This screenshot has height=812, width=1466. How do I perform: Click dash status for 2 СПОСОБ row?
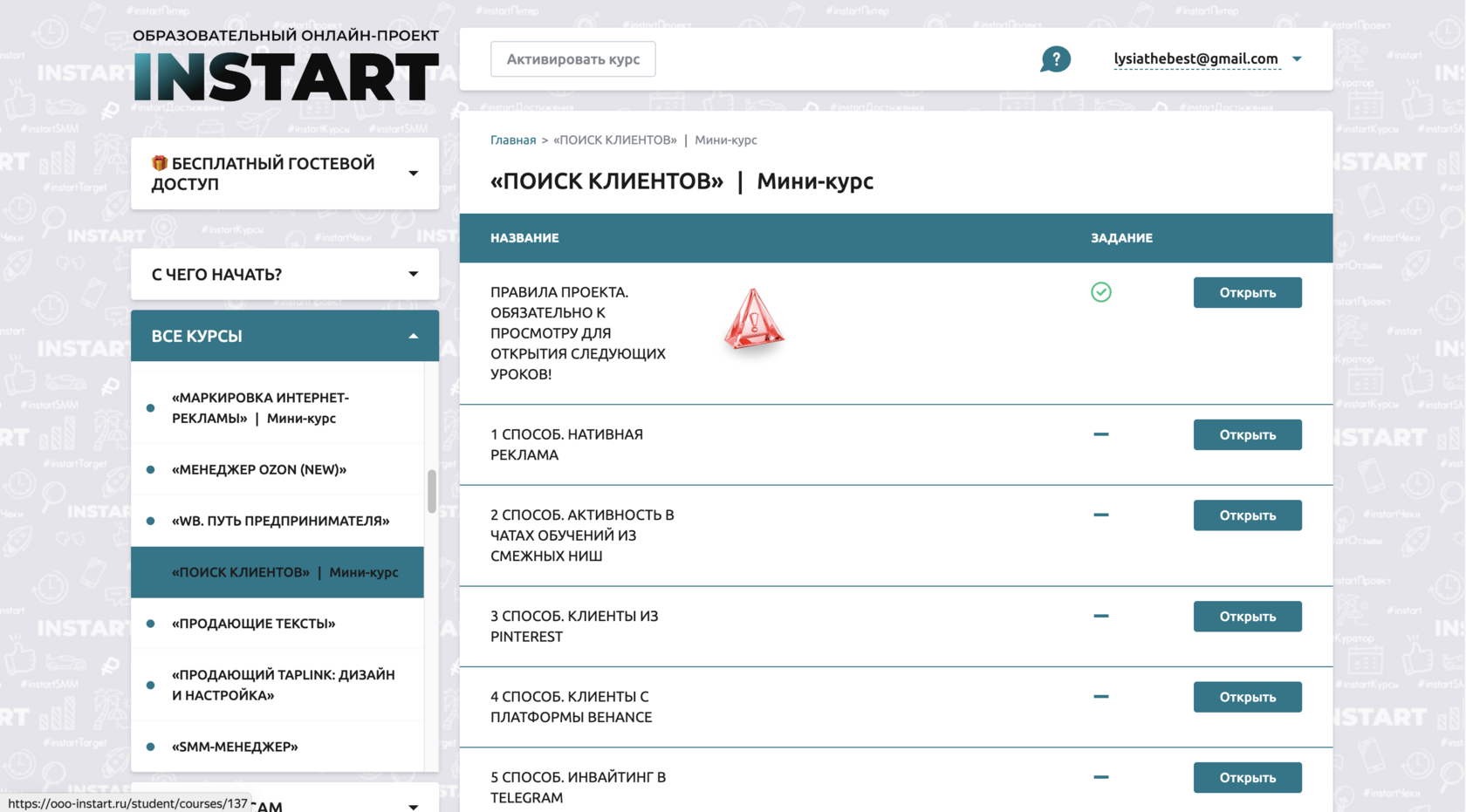point(1101,515)
